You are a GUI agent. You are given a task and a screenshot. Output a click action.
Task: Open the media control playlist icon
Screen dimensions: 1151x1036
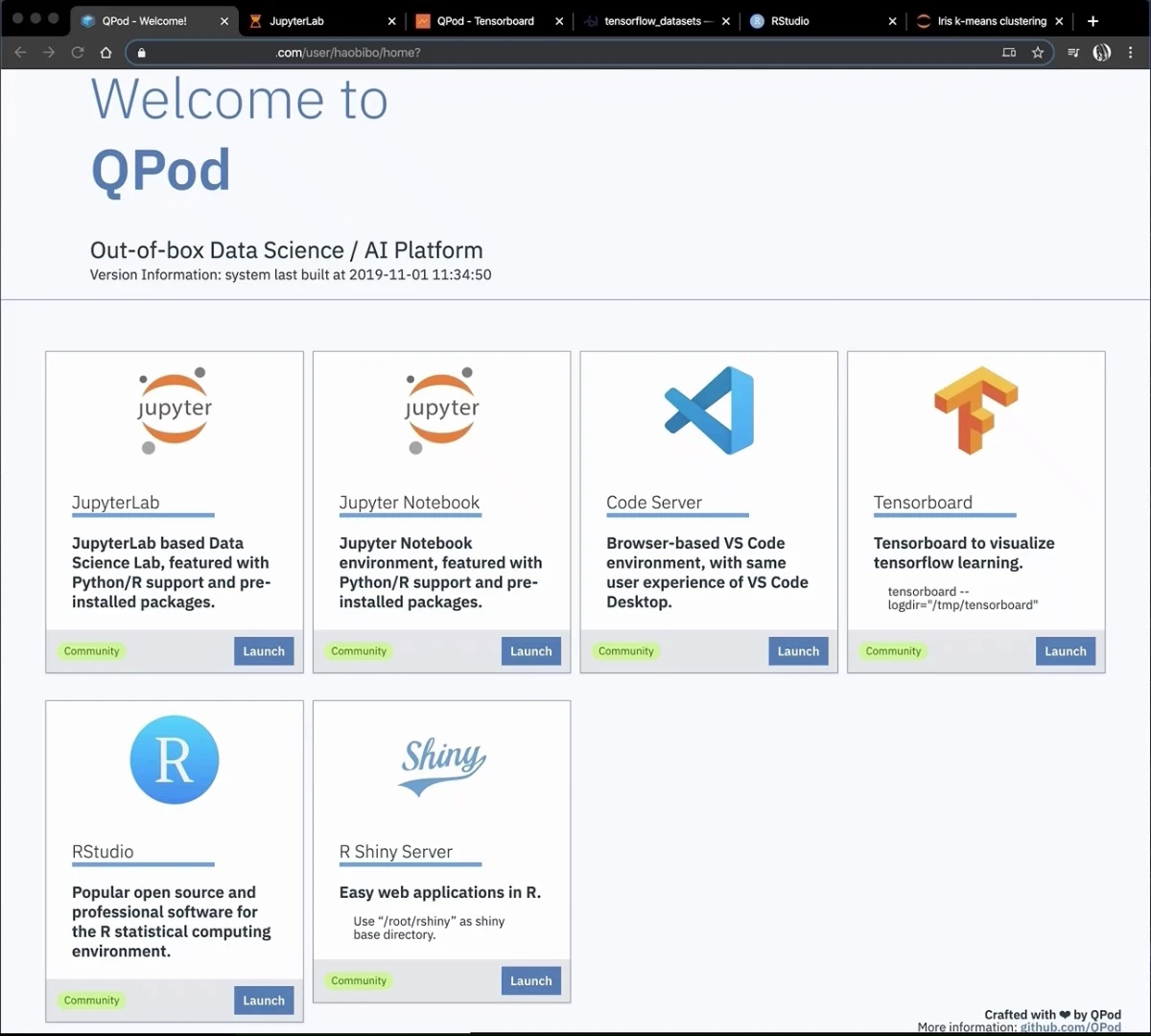point(1073,53)
